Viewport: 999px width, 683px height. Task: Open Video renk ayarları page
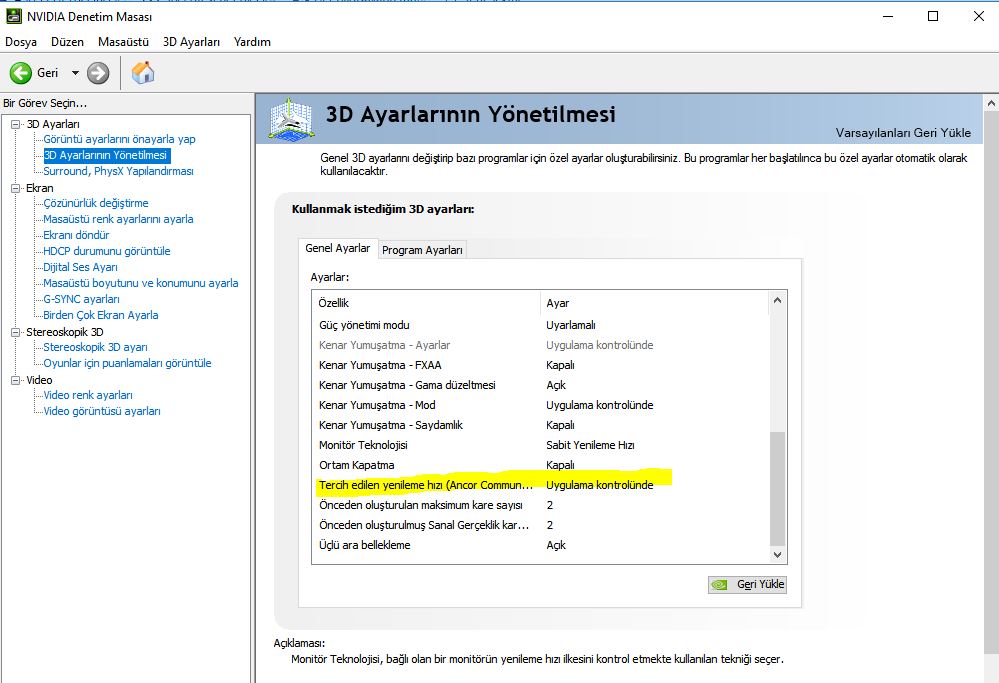pyautogui.click(x=88, y=395)
